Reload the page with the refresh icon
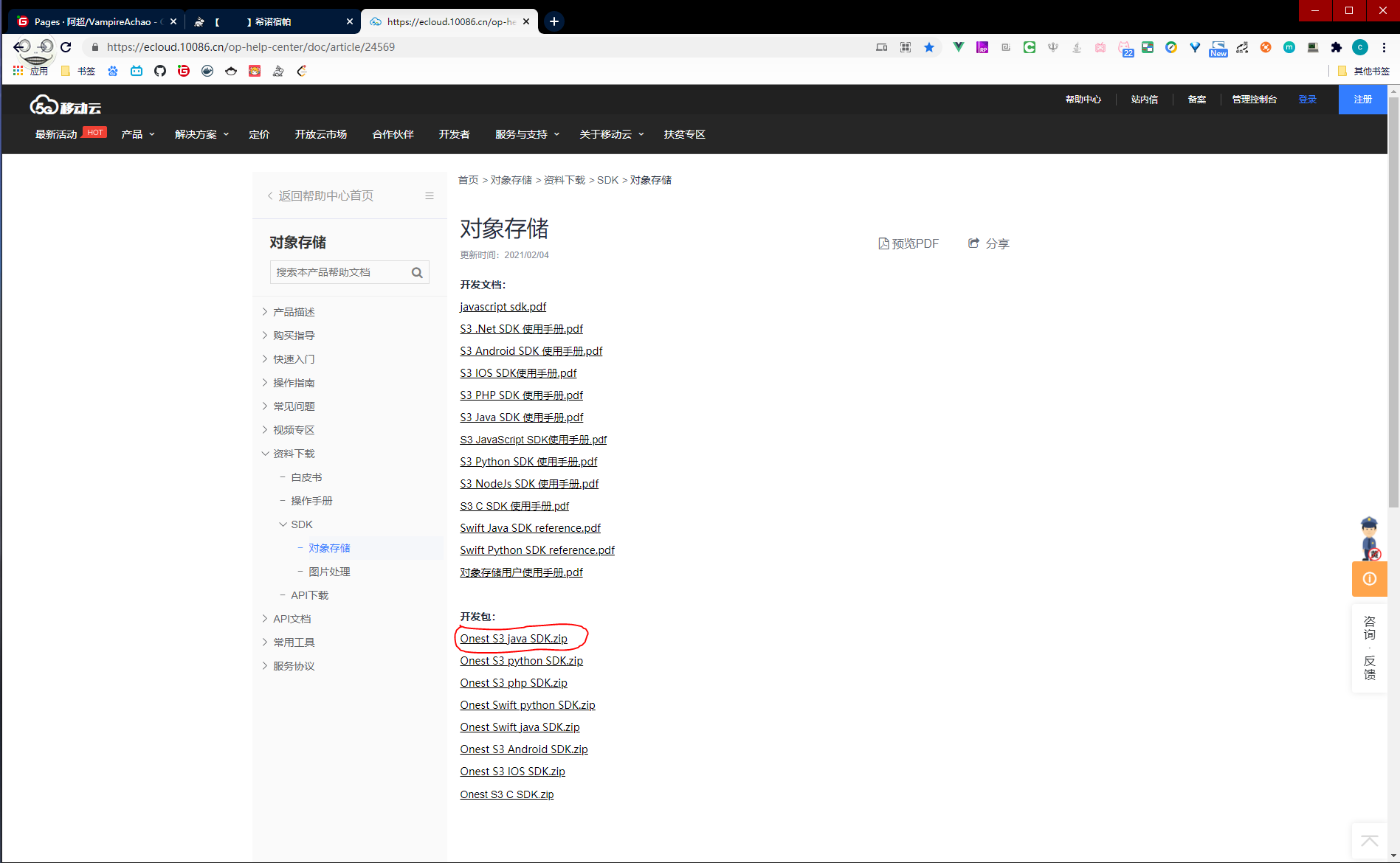Viewport: 1400px width, 863px height. click(66, 47)
